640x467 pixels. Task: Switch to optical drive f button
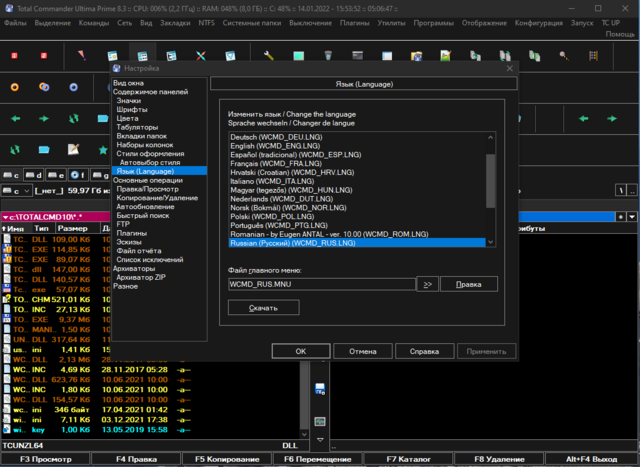click(78, 176)
